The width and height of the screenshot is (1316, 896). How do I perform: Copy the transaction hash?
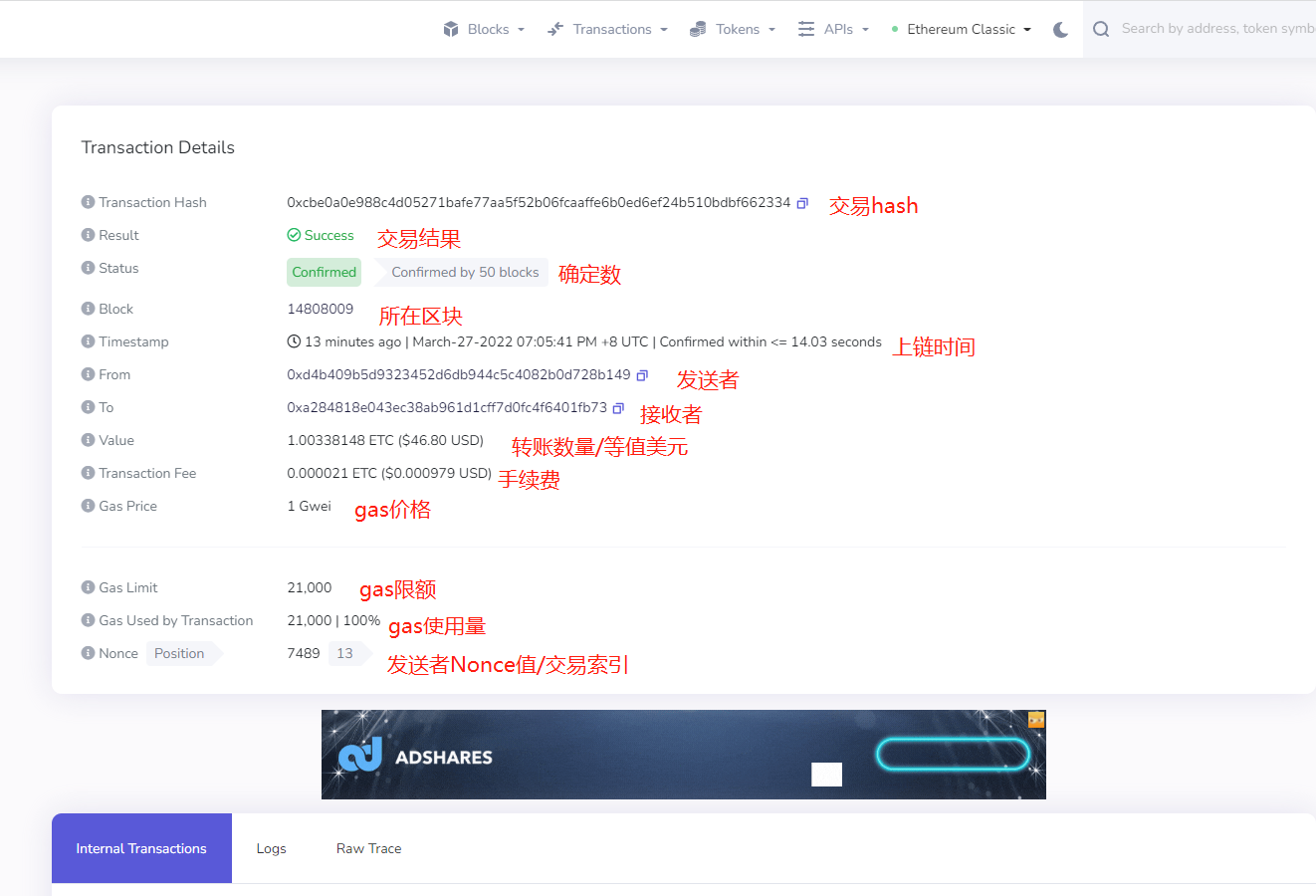pos(802,202)
